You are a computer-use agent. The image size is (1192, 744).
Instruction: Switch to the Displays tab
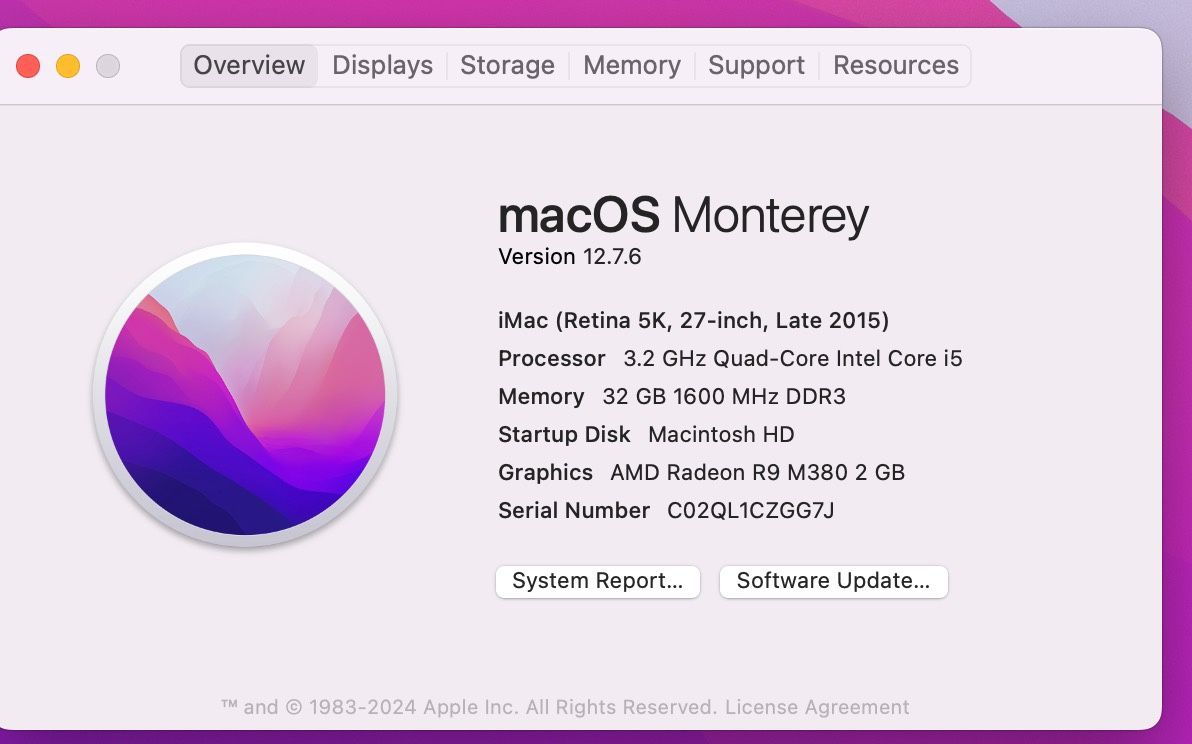point(382,65)
